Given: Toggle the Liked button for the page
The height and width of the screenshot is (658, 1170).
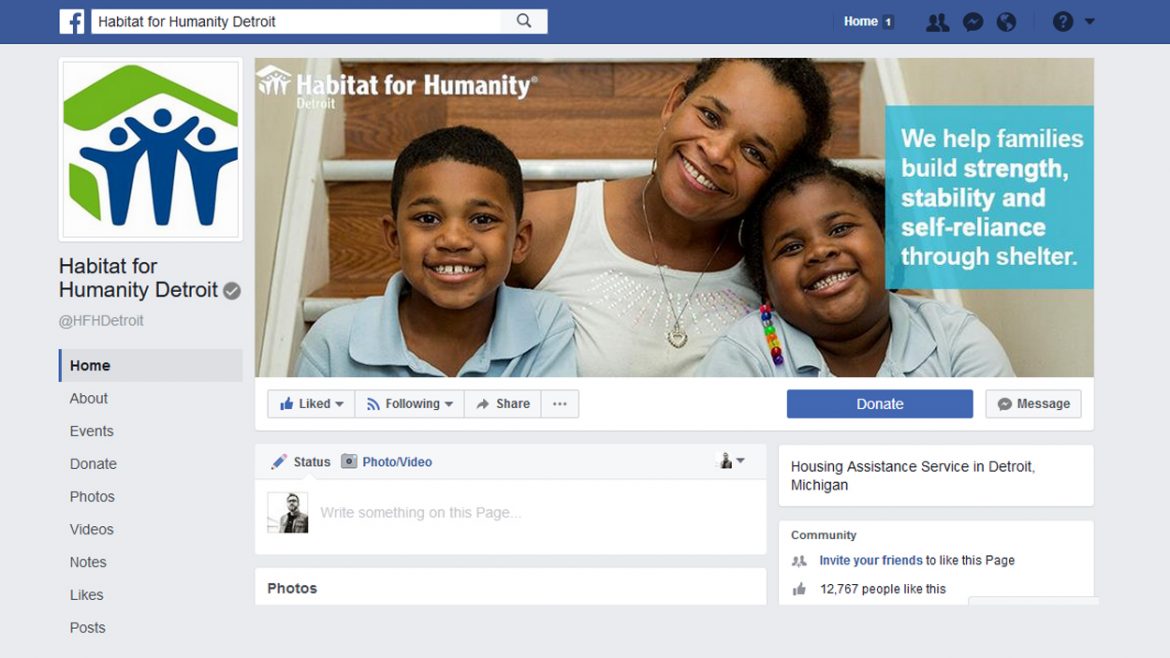Looking at the screenshot, I should pos(311,404).
